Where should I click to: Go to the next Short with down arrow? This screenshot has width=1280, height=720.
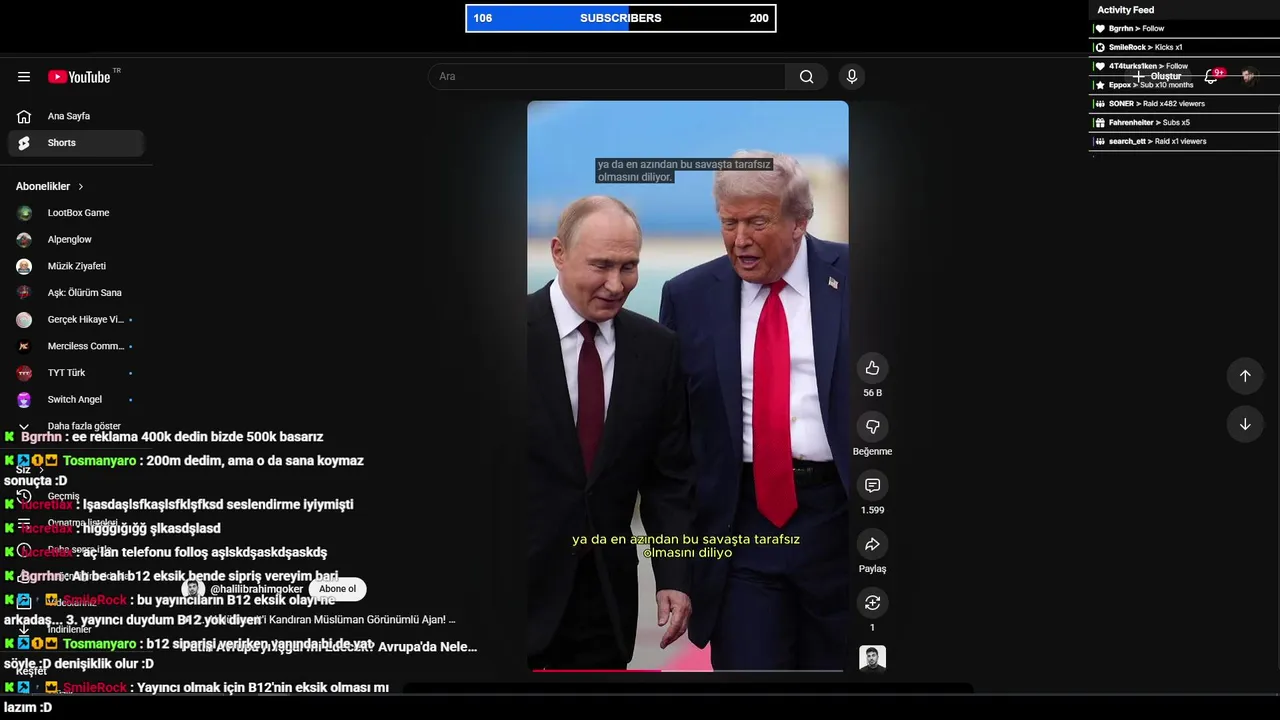click(x=1245, y=424)
